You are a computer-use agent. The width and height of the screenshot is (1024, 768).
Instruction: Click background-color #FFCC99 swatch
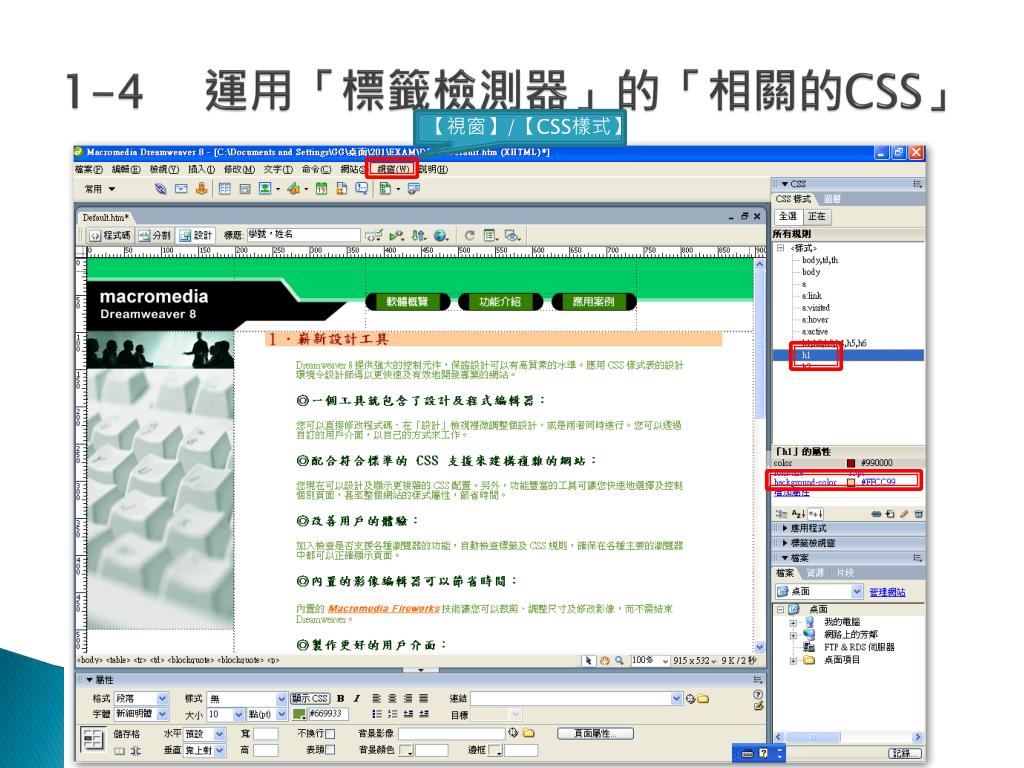click(x=851, y=482)
